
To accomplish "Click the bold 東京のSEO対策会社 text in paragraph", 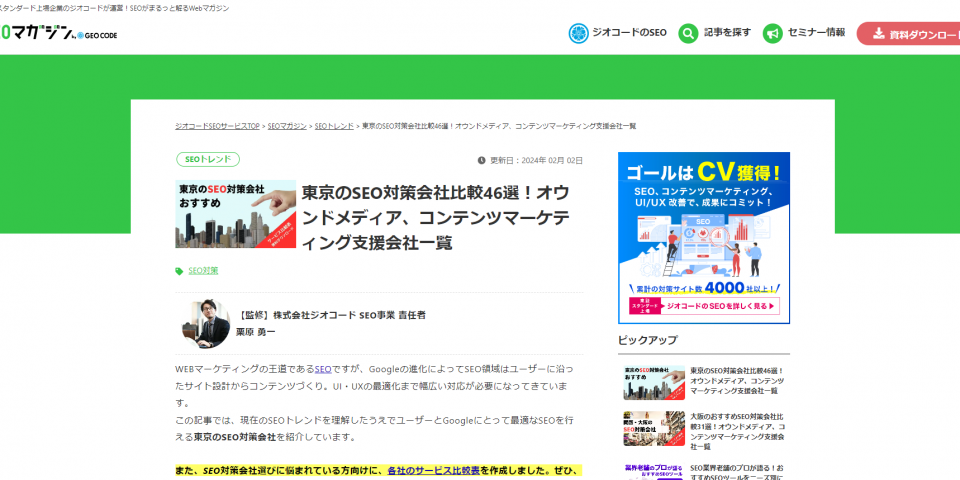I will click(x=234, y=438).
